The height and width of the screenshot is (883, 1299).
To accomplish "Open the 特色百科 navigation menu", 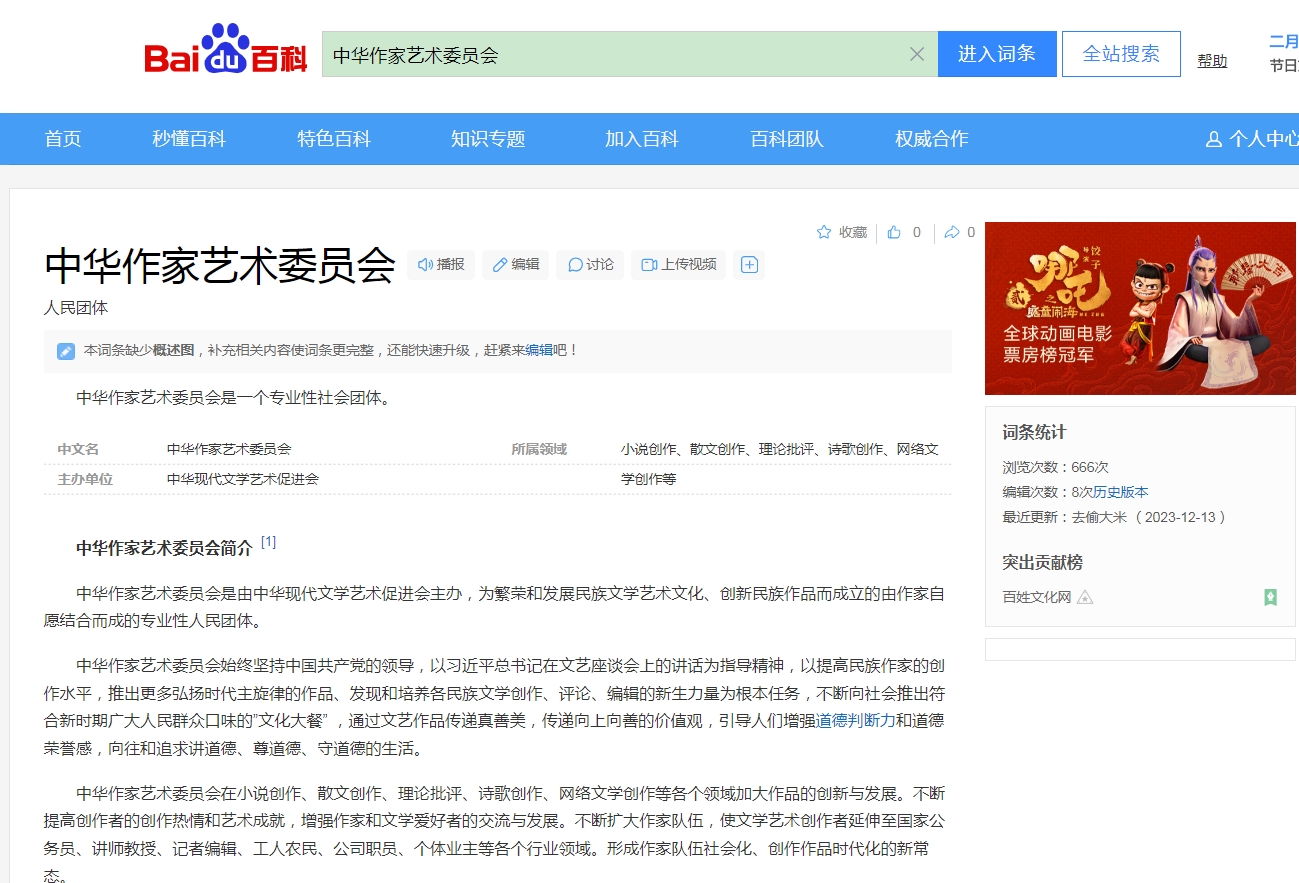I will [x=334, y=139].
